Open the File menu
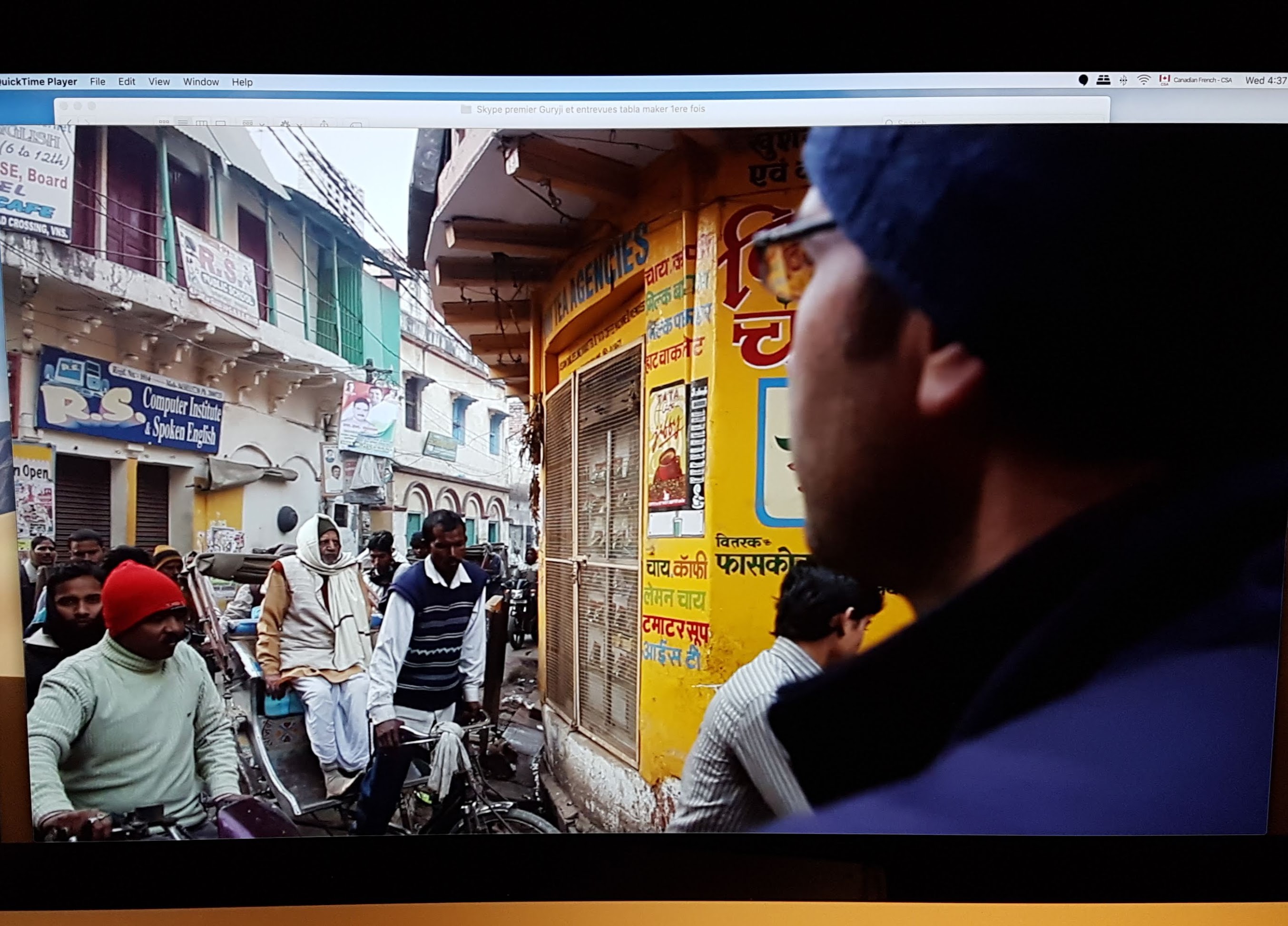This screenshot has width=1288, height=926. [97, 82]
